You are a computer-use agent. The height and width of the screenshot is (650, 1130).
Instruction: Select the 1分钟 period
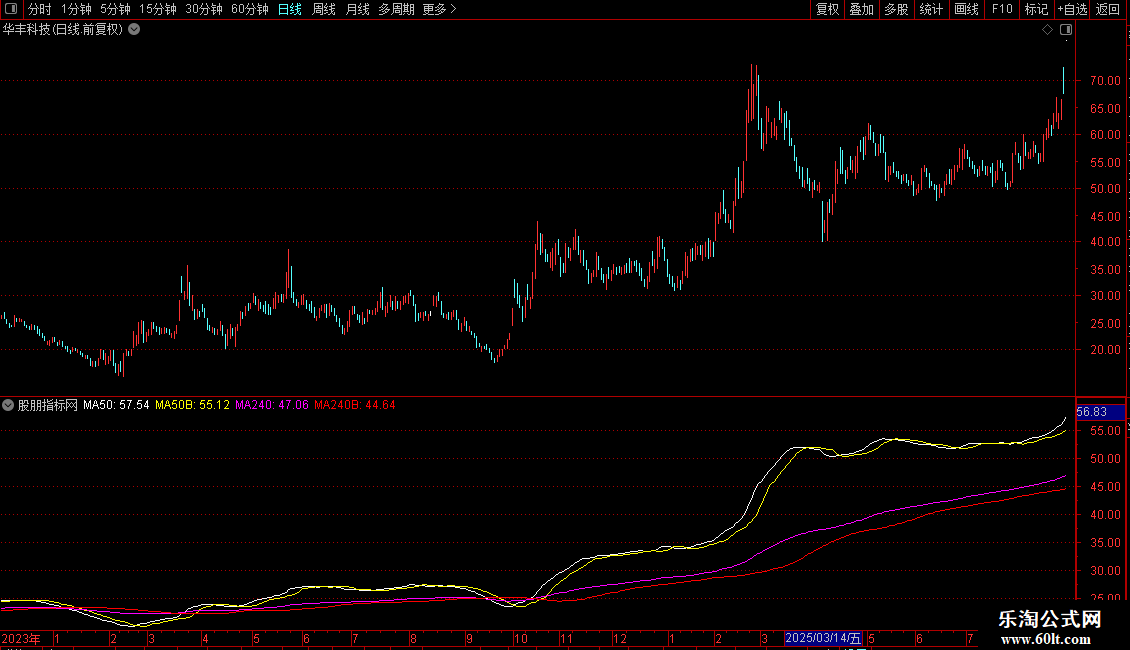76,9
